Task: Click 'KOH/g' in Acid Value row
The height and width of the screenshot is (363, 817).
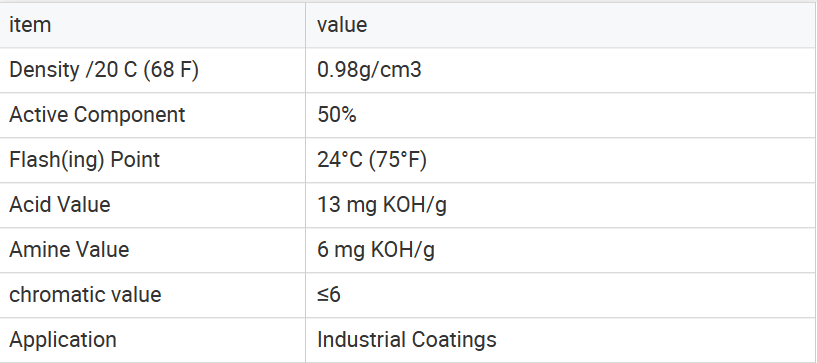Action: tap(415, 205)
